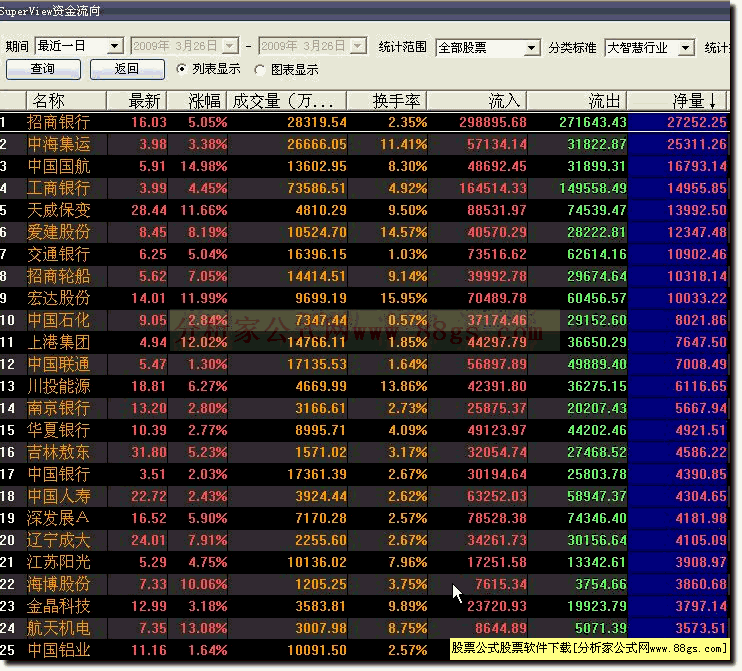Select the 中国联通 stock name
Viewport: 742px width, 671px height.
[x=59, y=364]
